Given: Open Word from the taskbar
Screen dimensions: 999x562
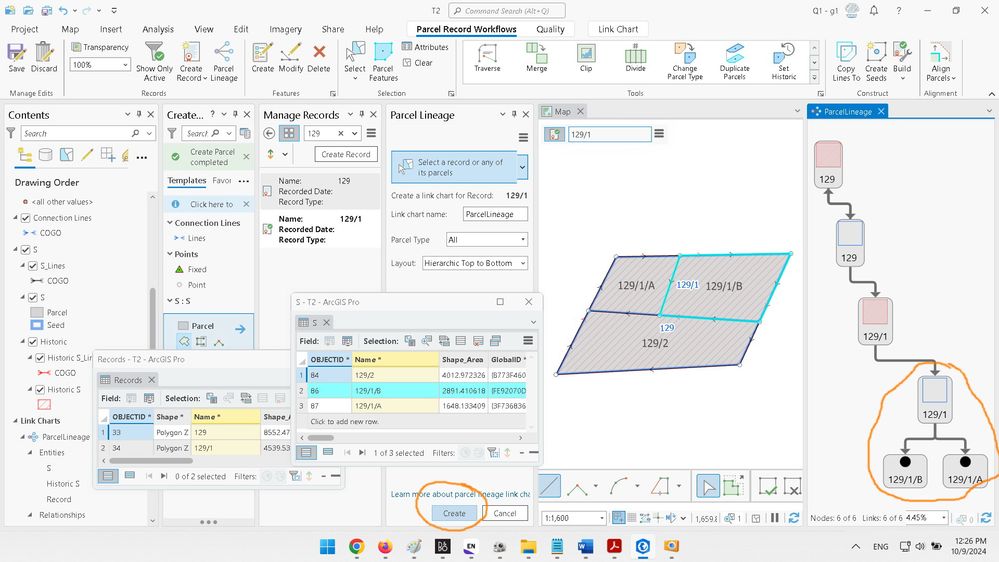Looking at the screenshot, I should (586, 546).
